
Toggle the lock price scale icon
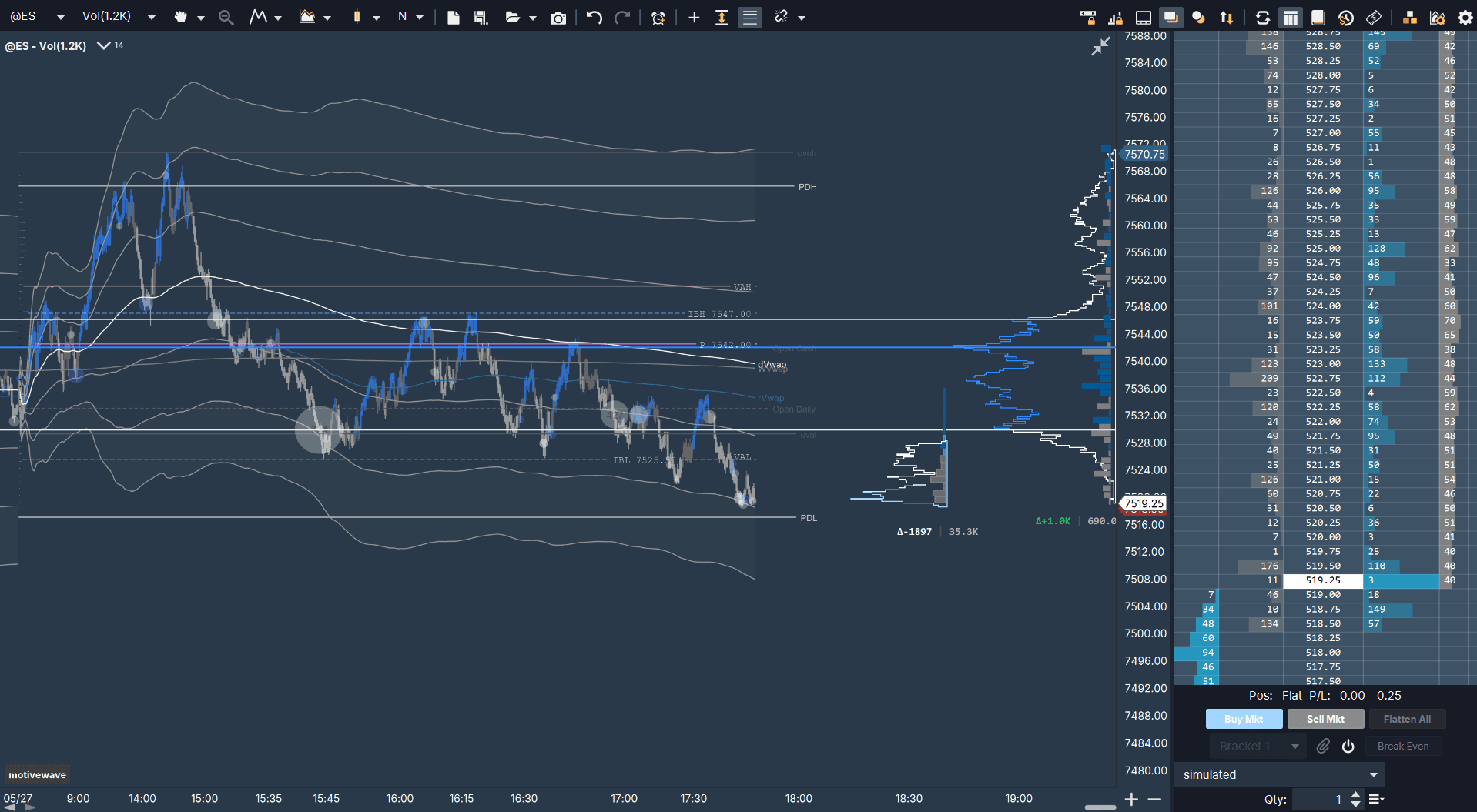1116,17
